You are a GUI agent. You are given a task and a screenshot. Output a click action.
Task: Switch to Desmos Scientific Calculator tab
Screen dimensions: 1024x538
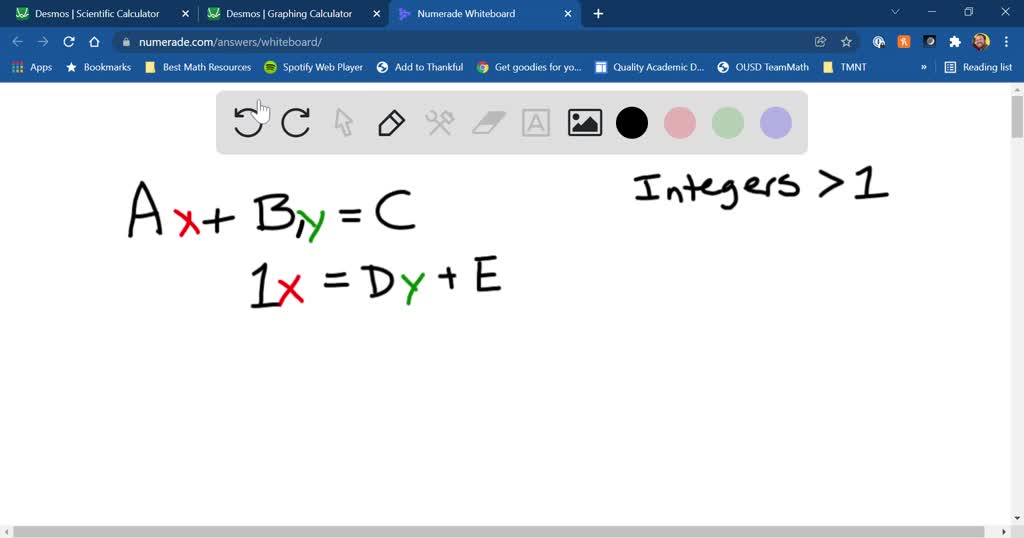(97, 14)
